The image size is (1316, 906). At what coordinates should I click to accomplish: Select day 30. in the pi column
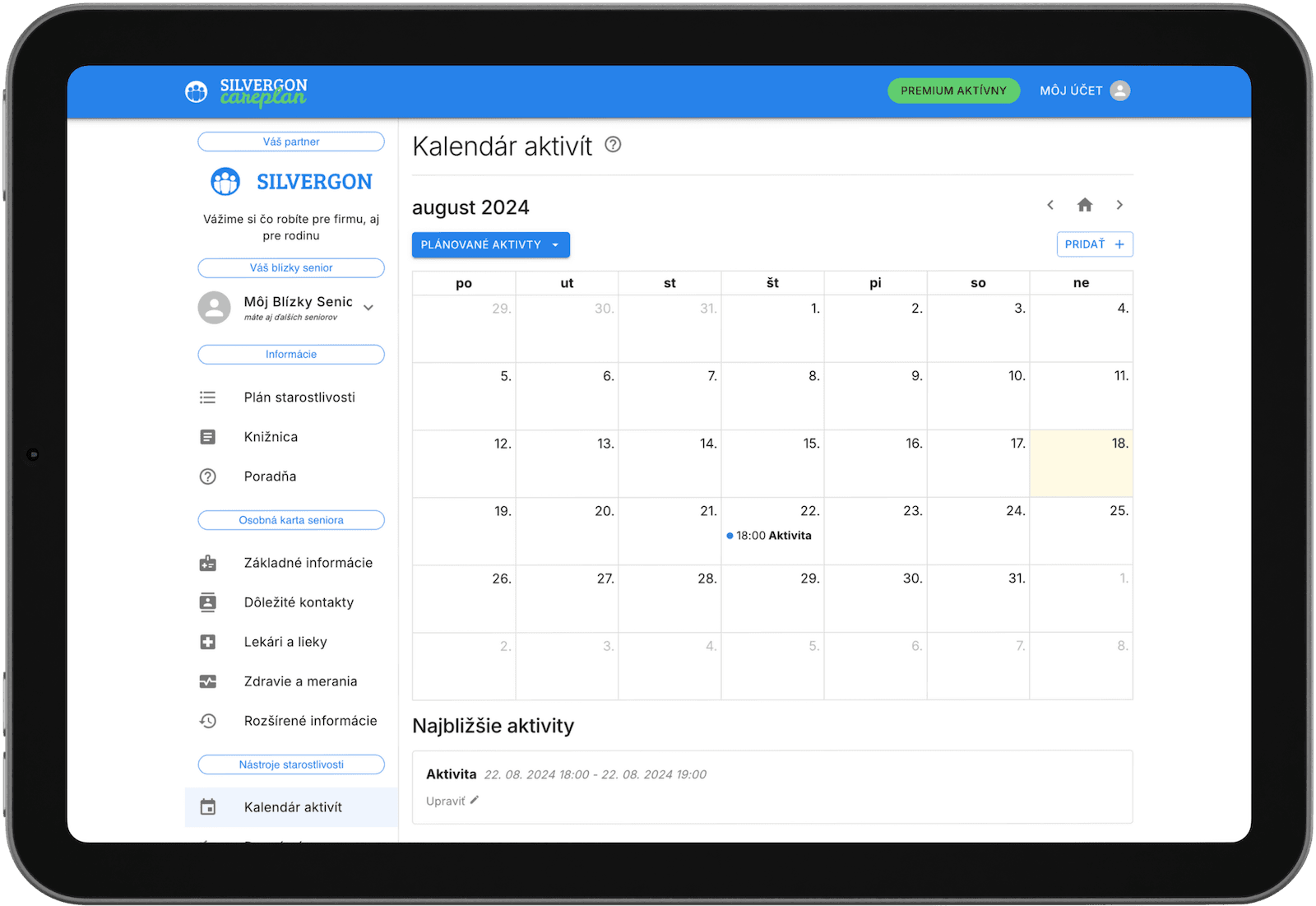pyautogui.click(x=876, y=599)
